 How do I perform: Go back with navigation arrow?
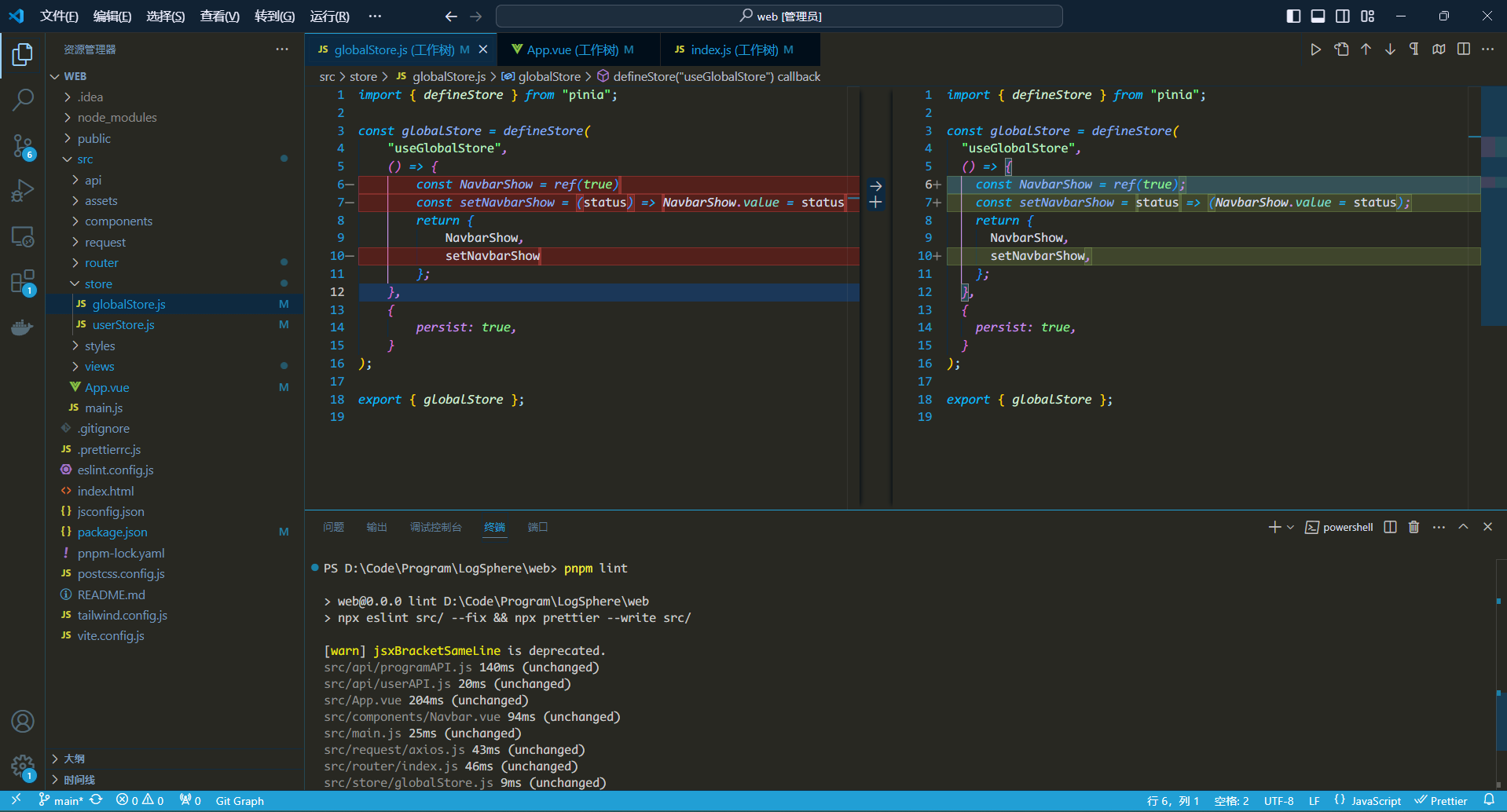click(x=451, y=16)
